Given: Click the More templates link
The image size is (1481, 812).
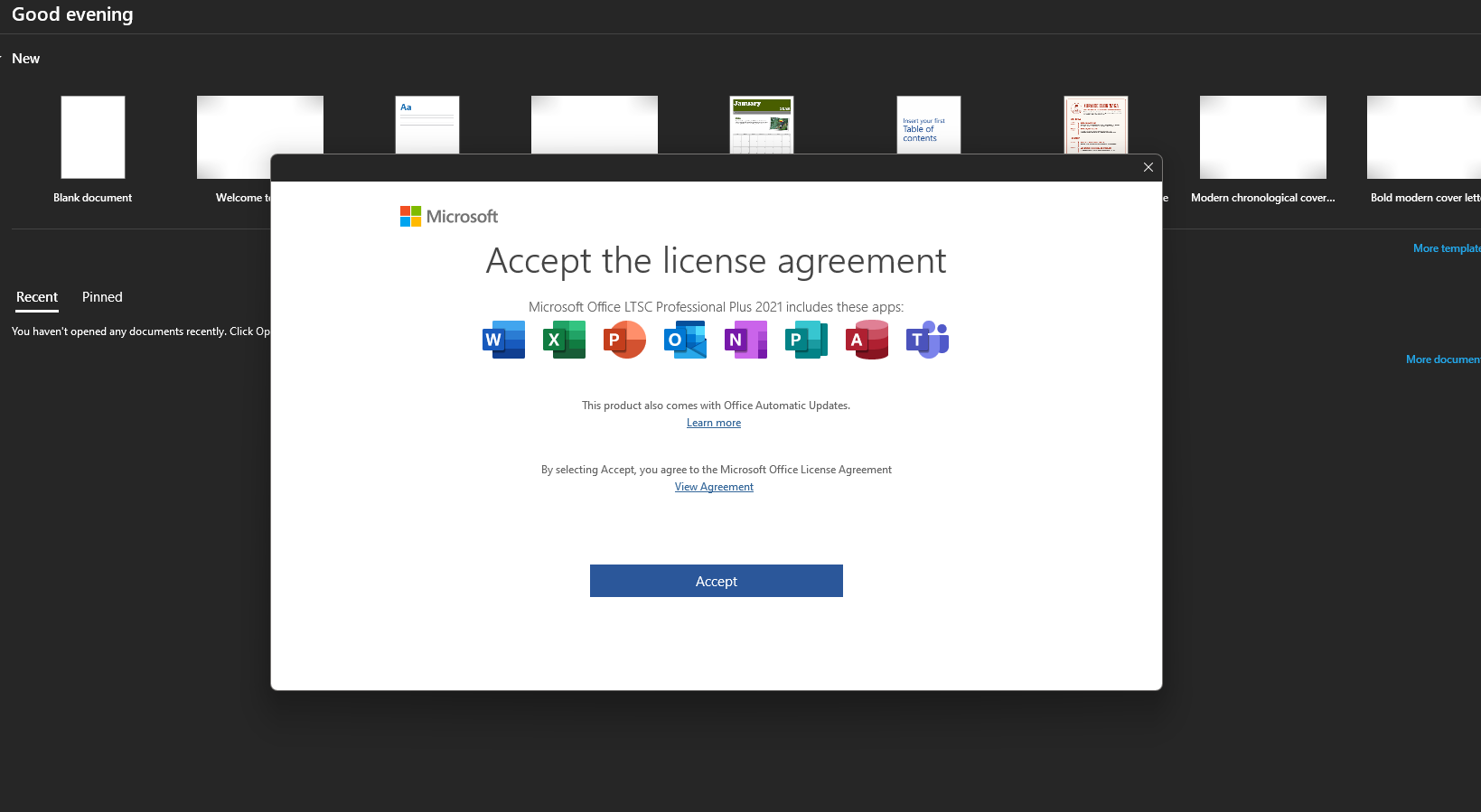Looking at the screenshot, I should point(1446,248).
